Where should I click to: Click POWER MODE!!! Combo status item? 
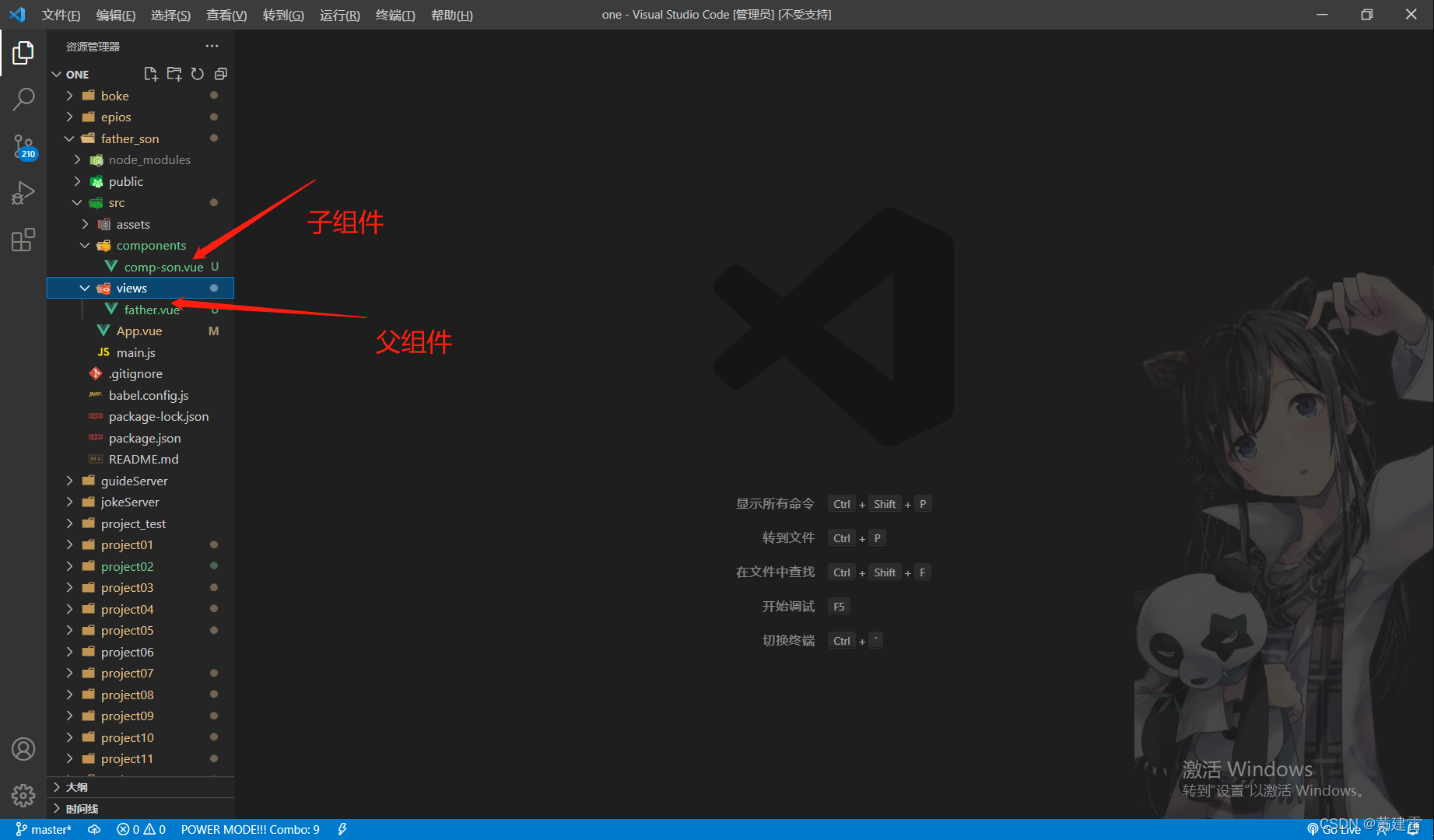pyautogui.click(x=251, y=829)
